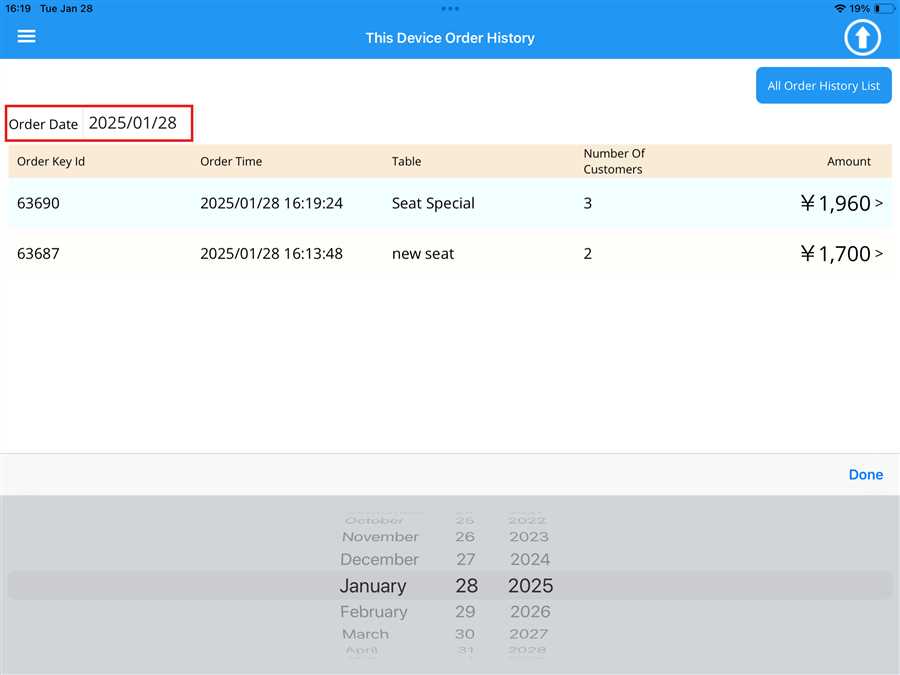Tap the Wi-Fi status icon
Image resolution: width=900 pixels, height=675 pixels.
point(839,8)
